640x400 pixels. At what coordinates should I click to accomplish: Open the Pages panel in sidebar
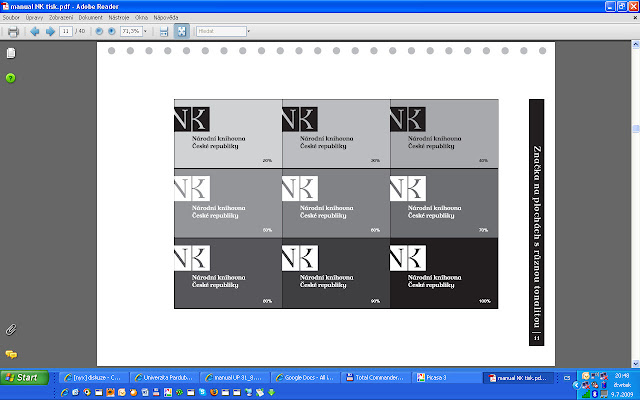(x=11, y=53)
